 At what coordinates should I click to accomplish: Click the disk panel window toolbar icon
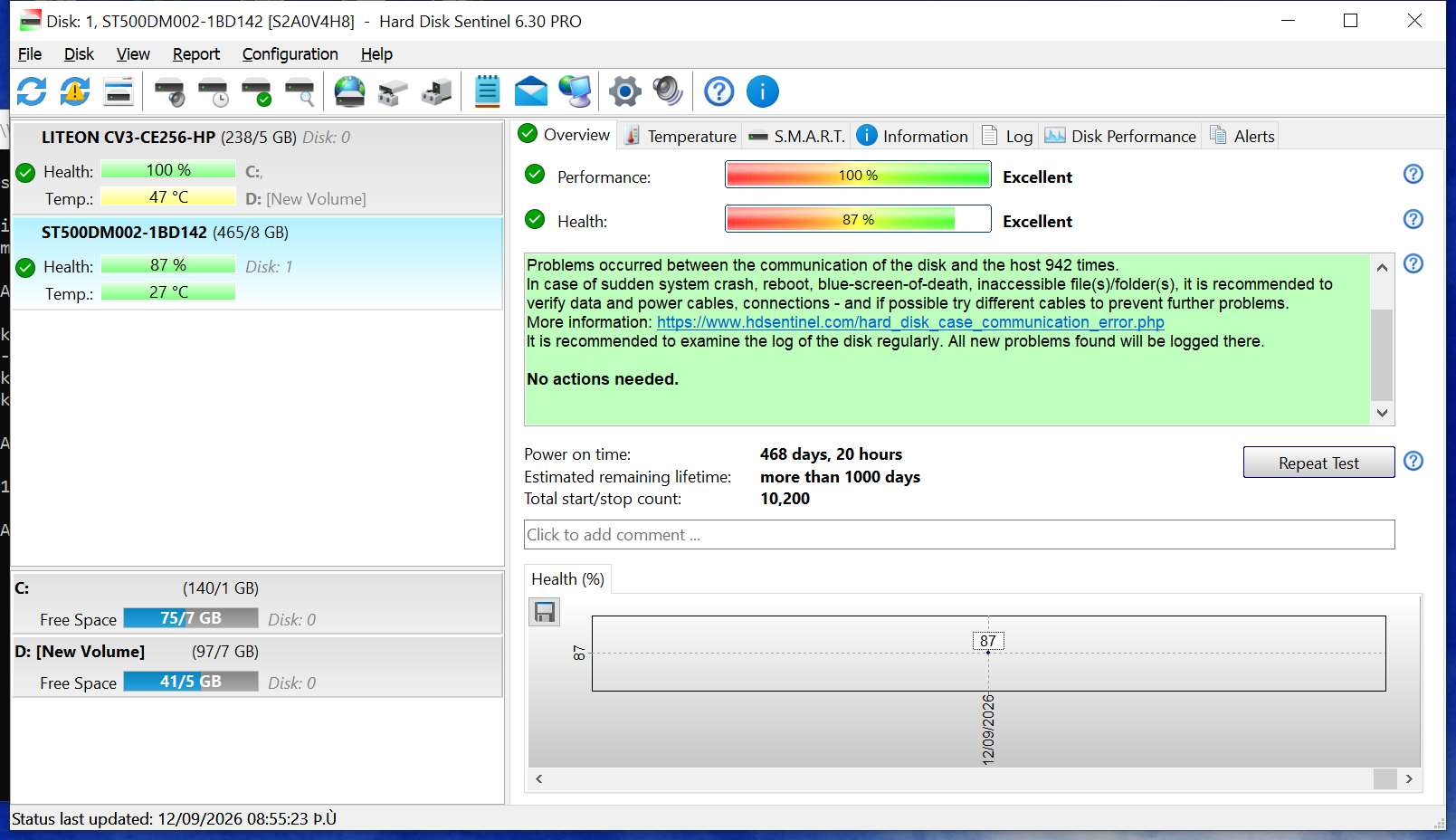(x=119, y=91)
